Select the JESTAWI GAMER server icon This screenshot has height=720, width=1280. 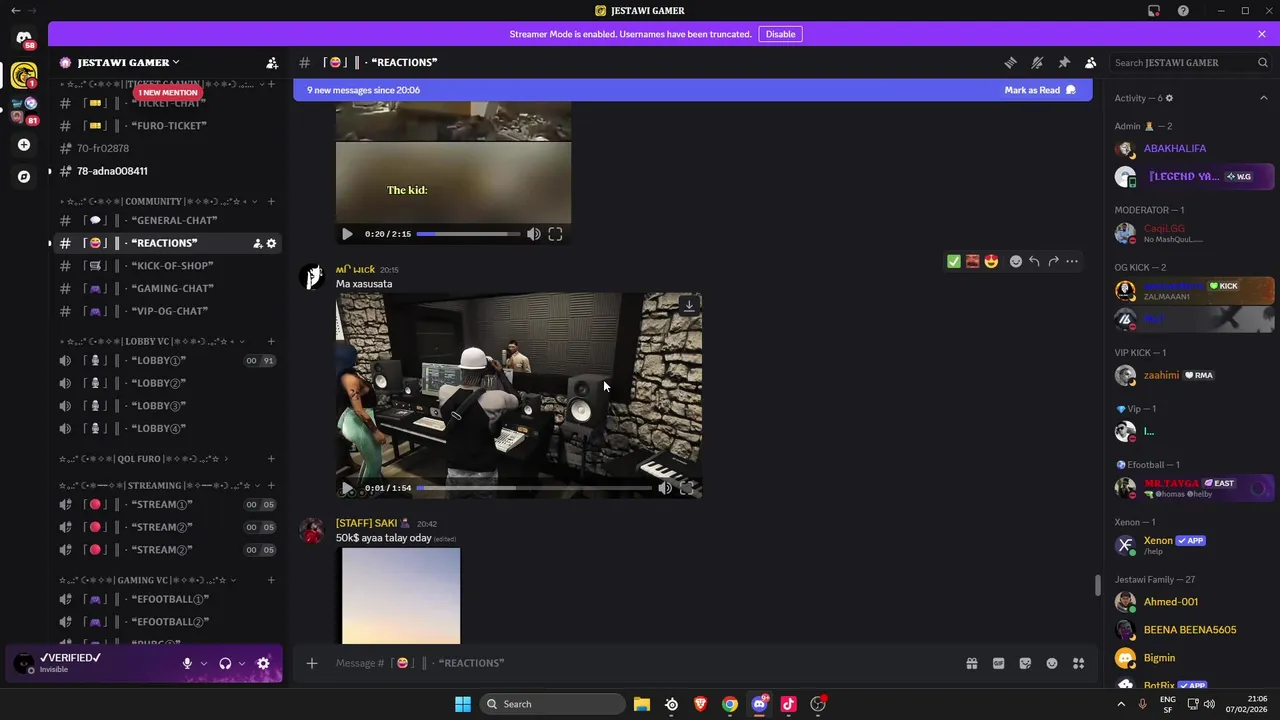[x=24, y=75]
